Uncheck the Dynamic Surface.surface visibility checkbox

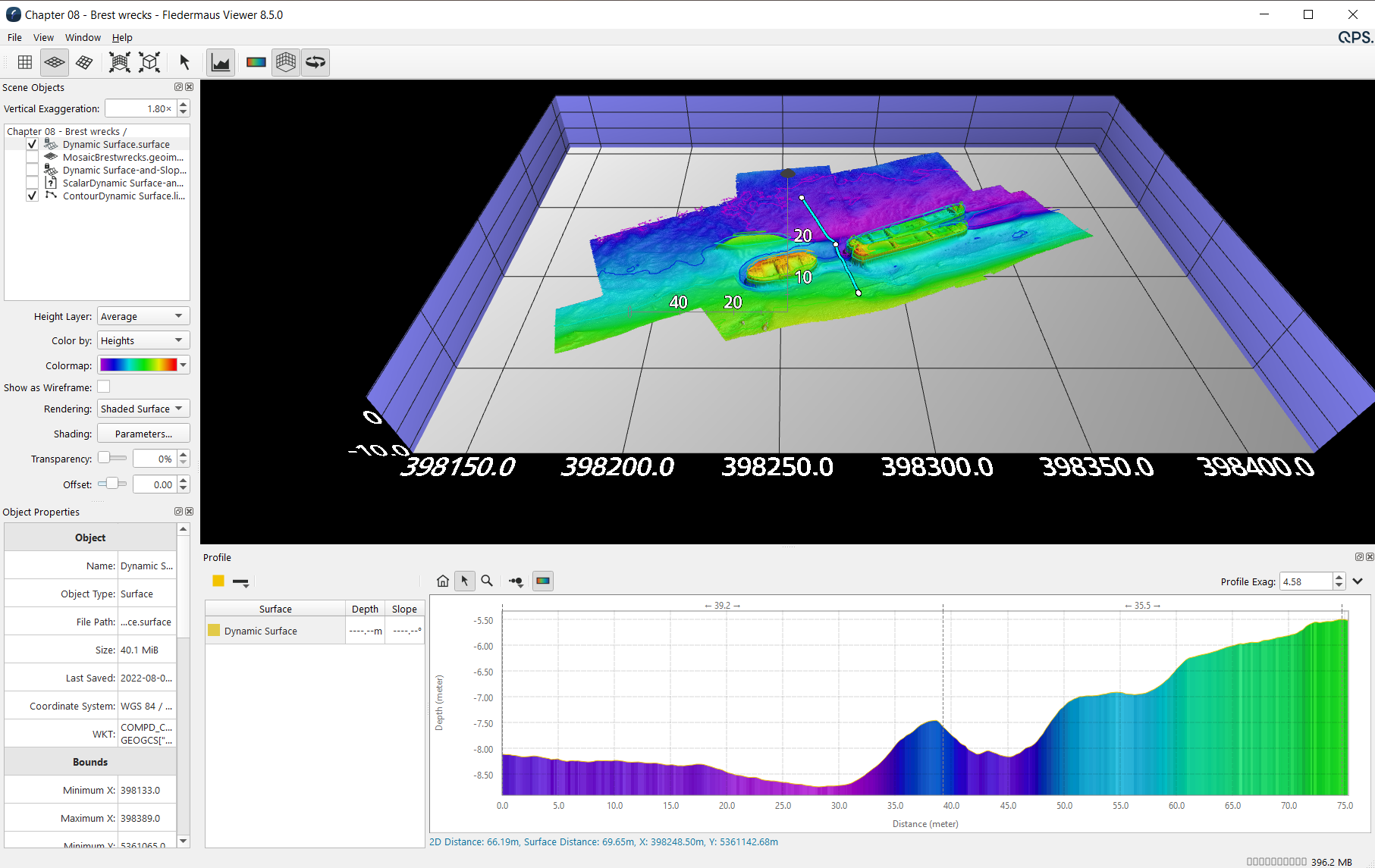(x=32, y=144)
